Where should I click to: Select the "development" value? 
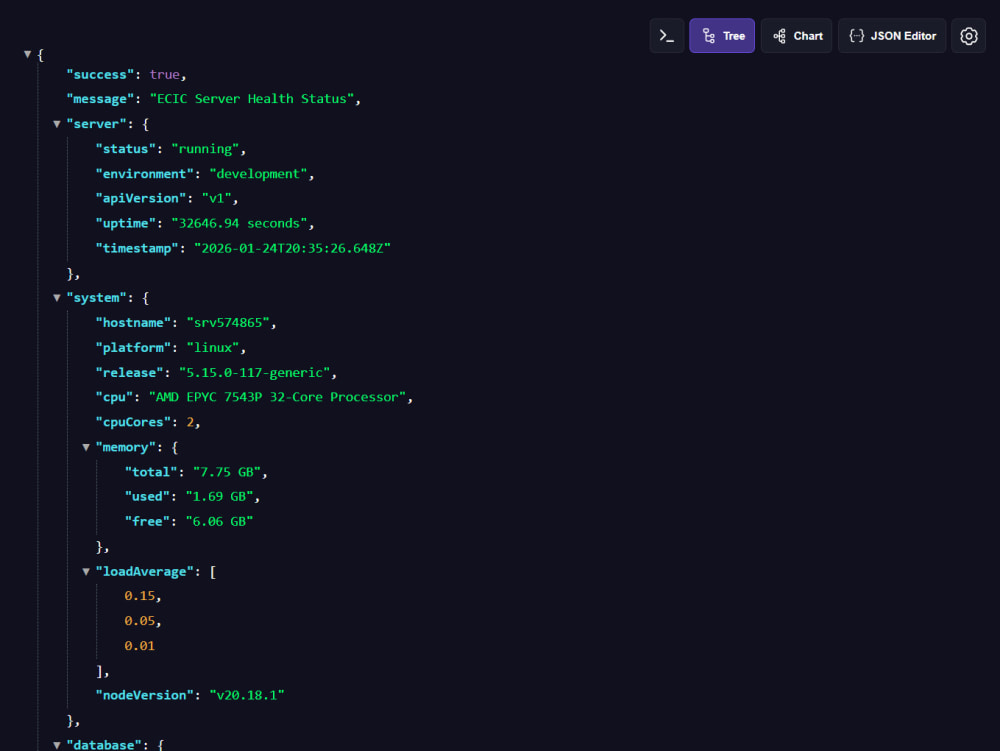(x=258, y=174)
